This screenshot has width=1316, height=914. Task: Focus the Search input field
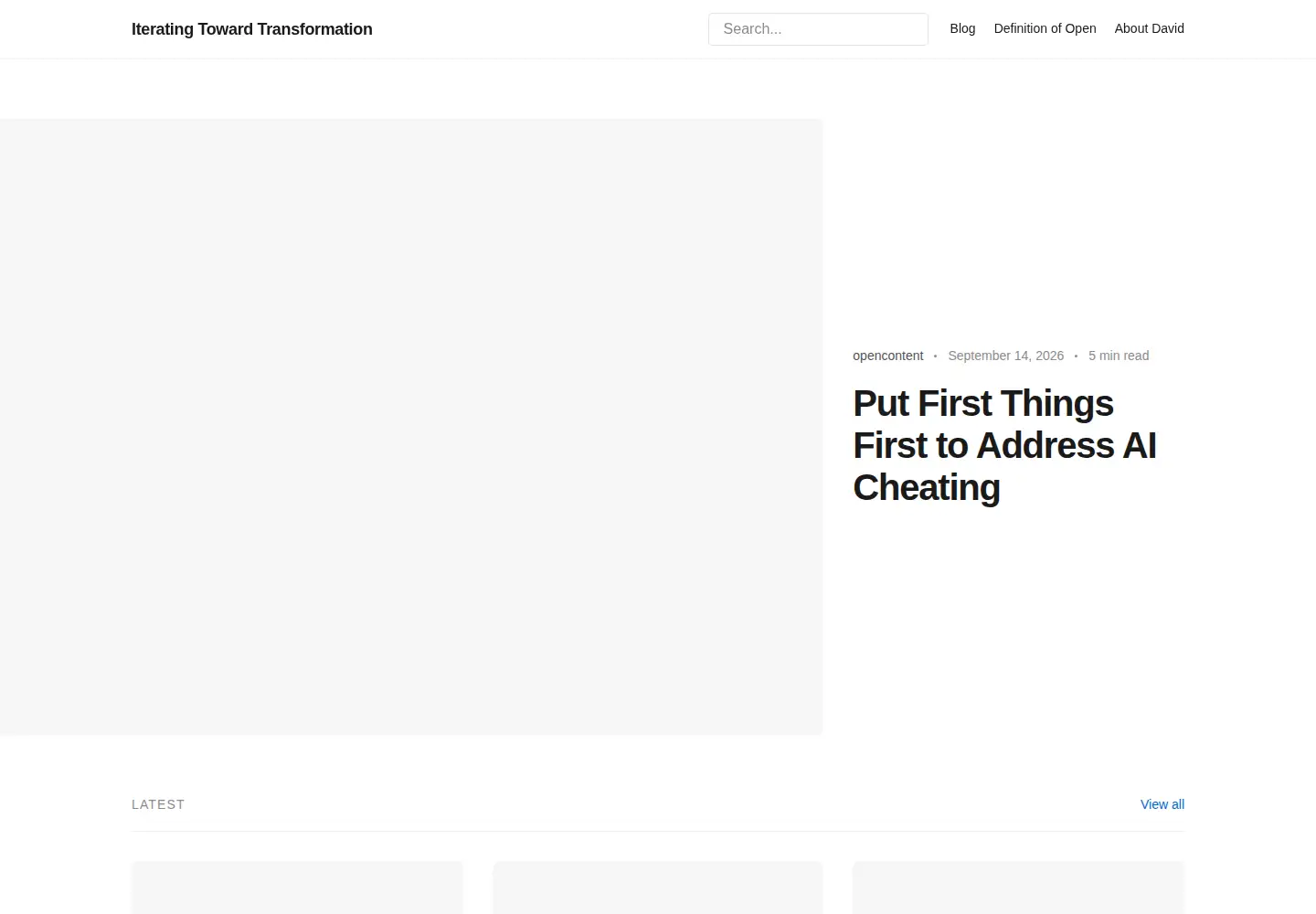click(818, 29)
